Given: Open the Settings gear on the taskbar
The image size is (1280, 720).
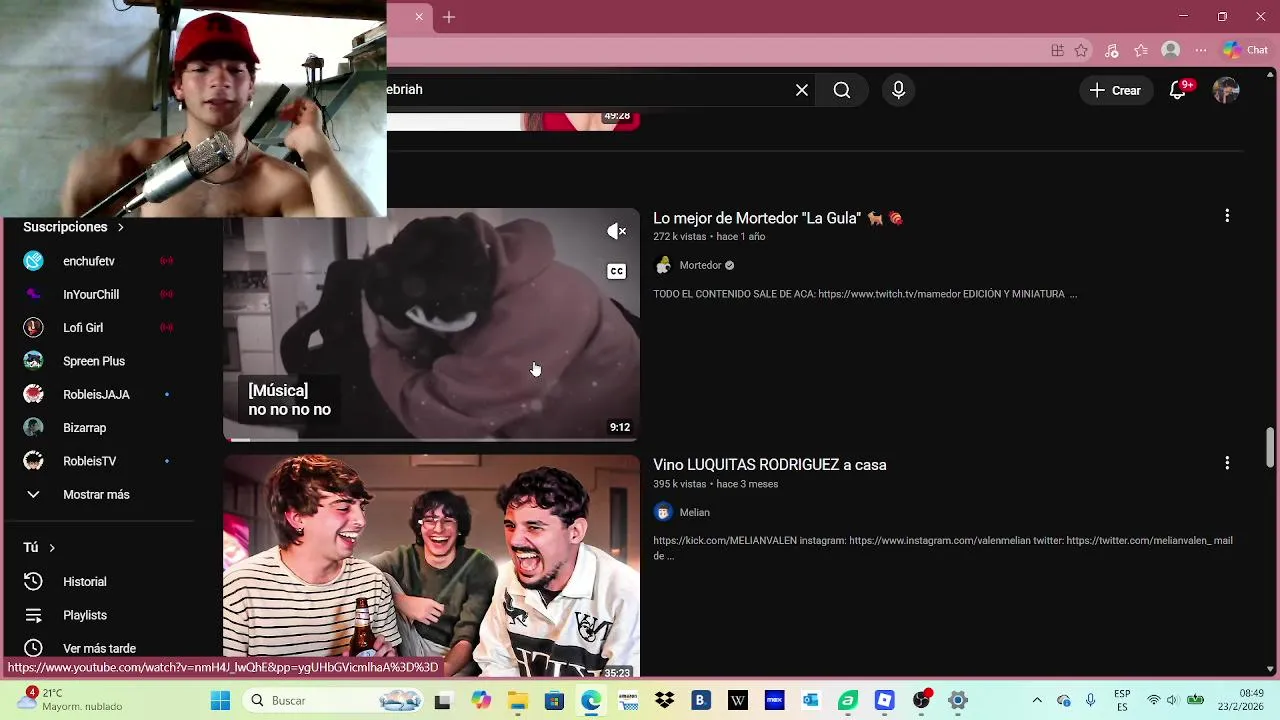Looking at the screenshot, I should 958,701.
